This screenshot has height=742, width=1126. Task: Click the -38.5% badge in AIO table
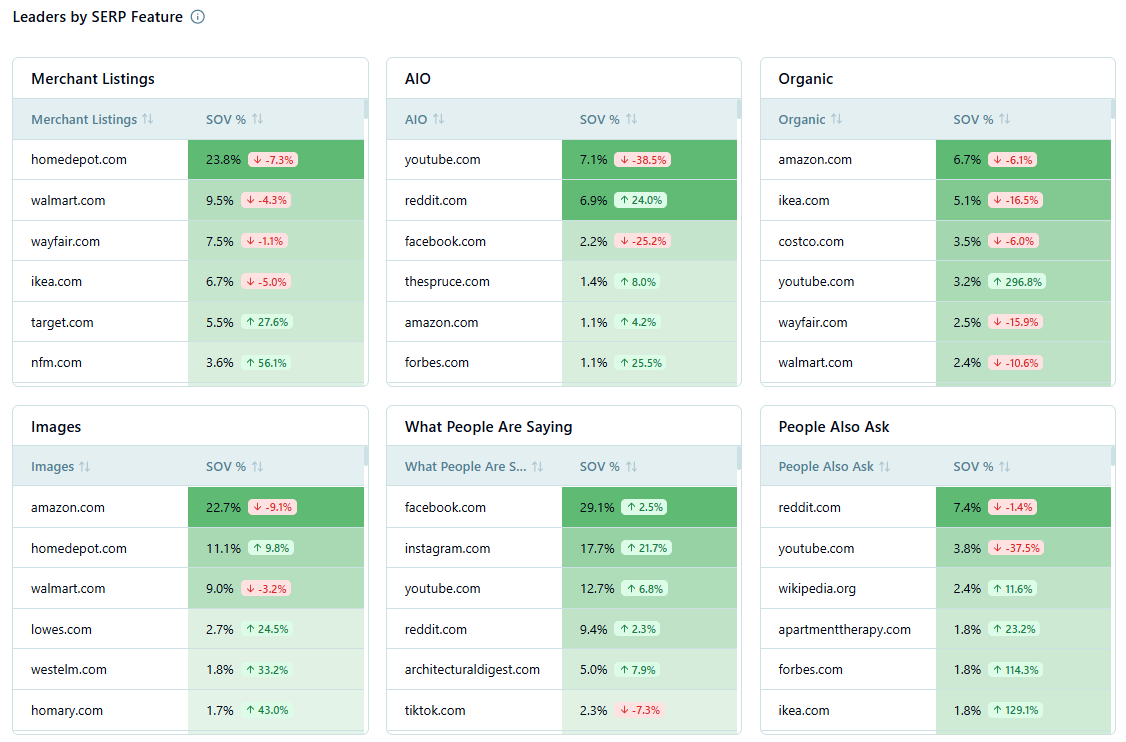643,159
